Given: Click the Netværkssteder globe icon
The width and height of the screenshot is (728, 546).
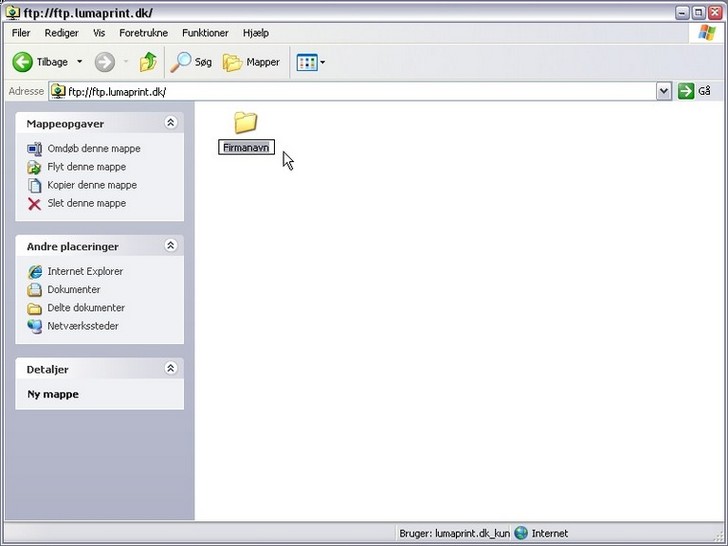Looking at the screenshot, I should 34,326.
